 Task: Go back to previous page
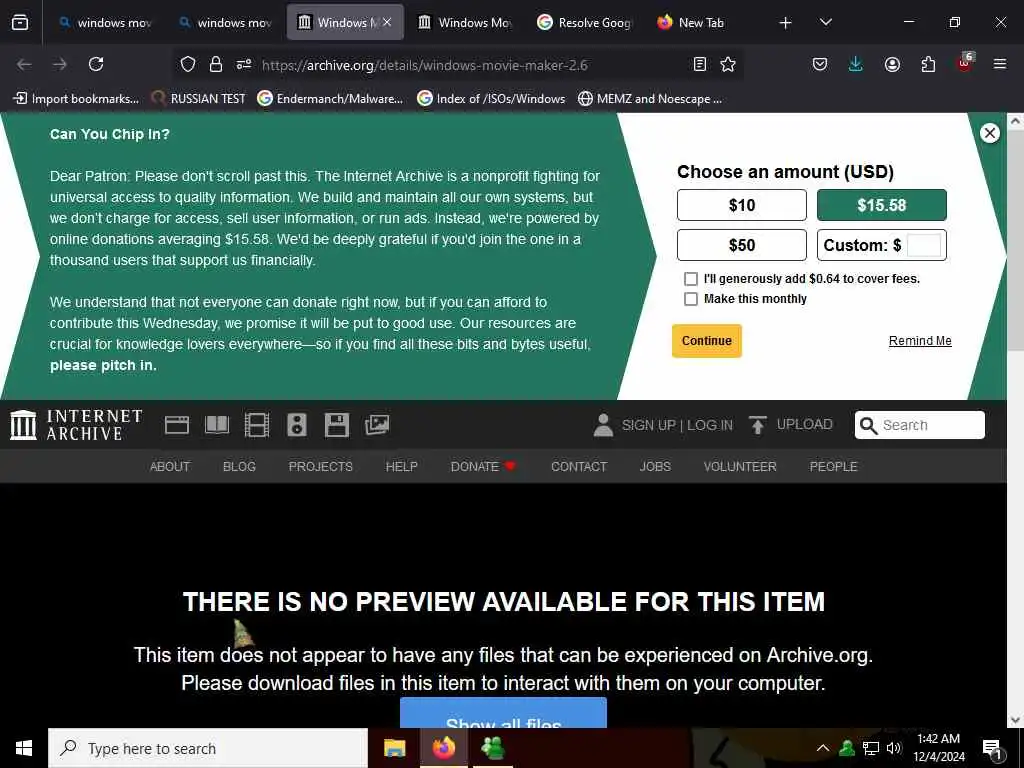click(24, 64)
